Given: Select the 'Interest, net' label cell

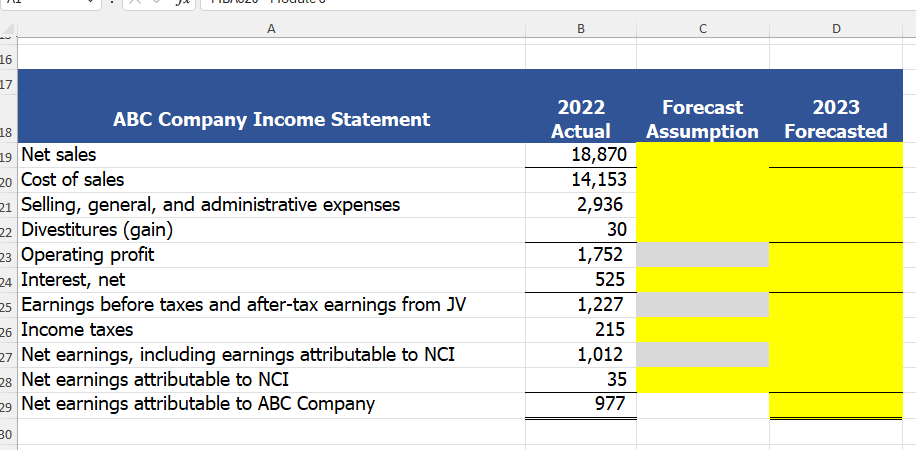Looking at the screenshot, I should (271, 281).
